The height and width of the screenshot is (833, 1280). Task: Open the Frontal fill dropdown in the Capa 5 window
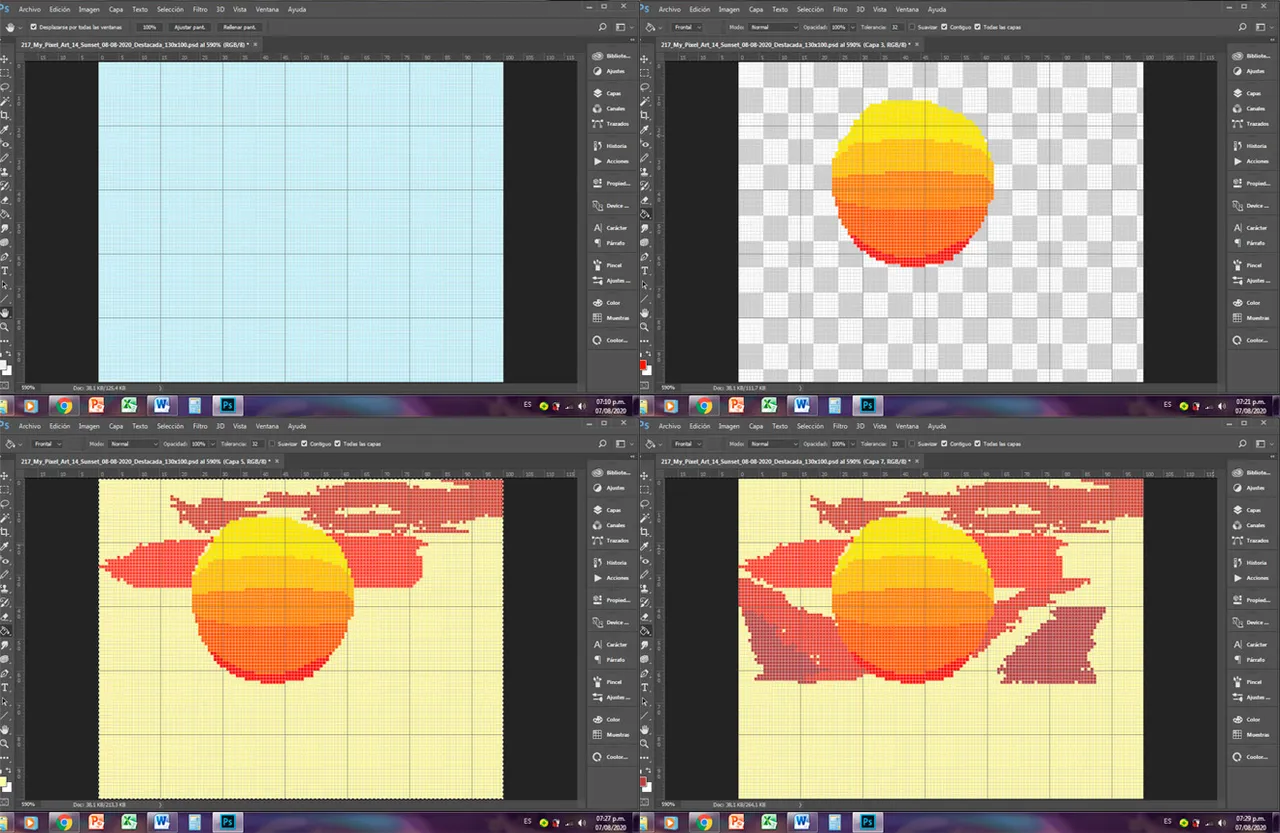(49, 444)
